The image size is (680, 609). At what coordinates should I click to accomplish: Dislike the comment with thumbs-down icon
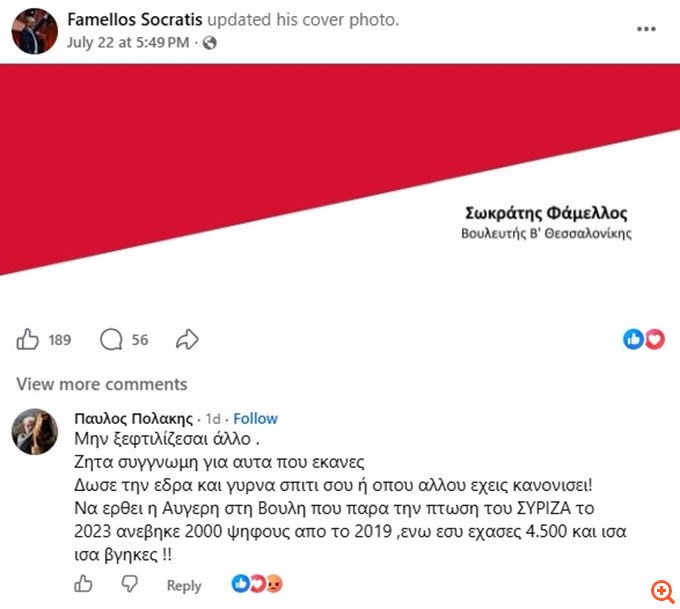[129, 584]
